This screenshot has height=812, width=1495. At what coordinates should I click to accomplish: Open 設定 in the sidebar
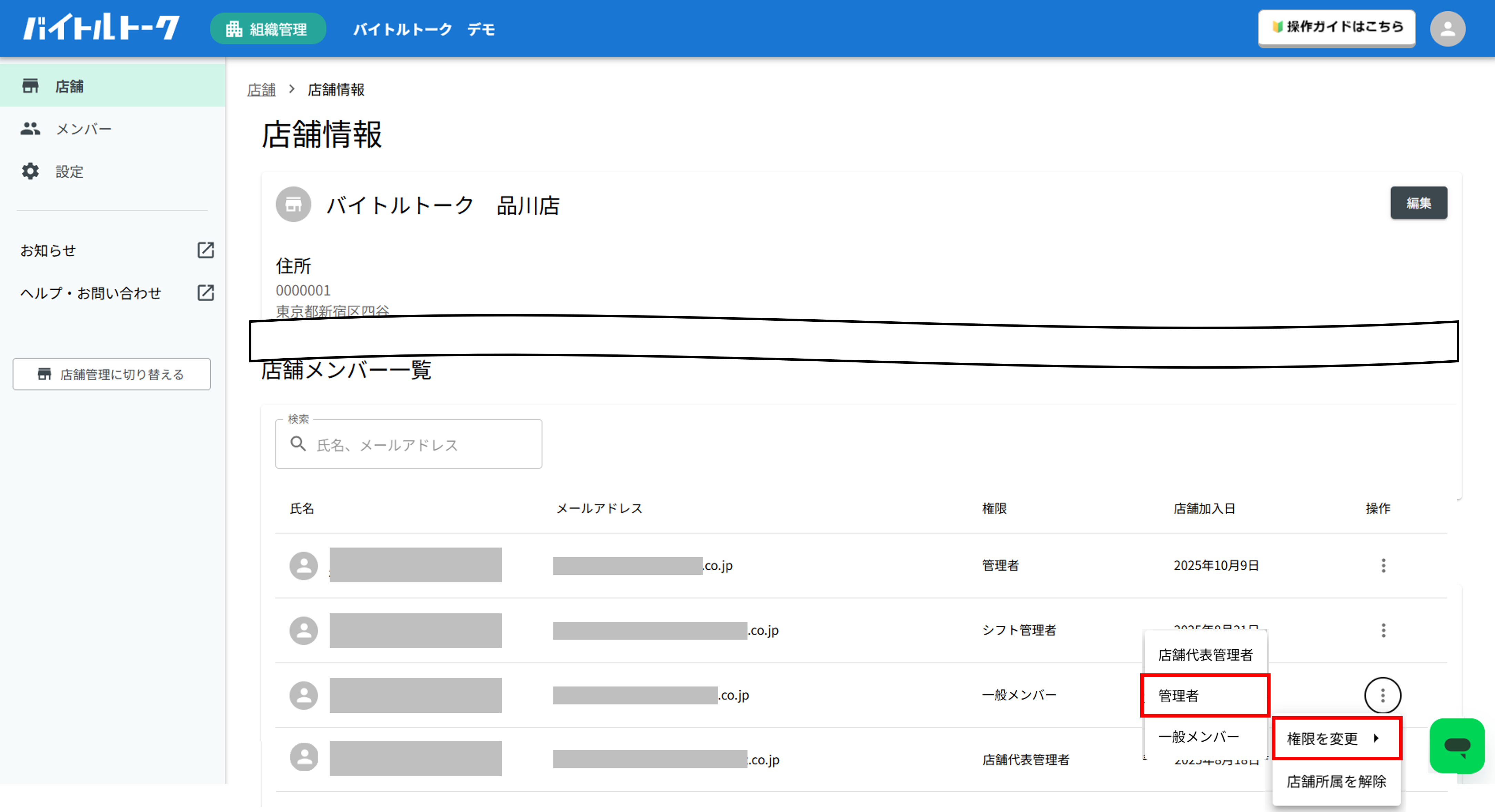click(113, 171)
